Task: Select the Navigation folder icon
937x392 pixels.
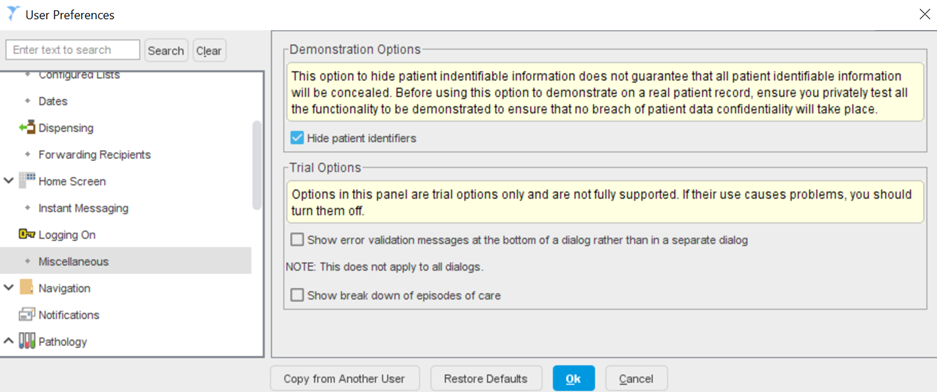Action: pyautogui.click(x=27, y=288)
